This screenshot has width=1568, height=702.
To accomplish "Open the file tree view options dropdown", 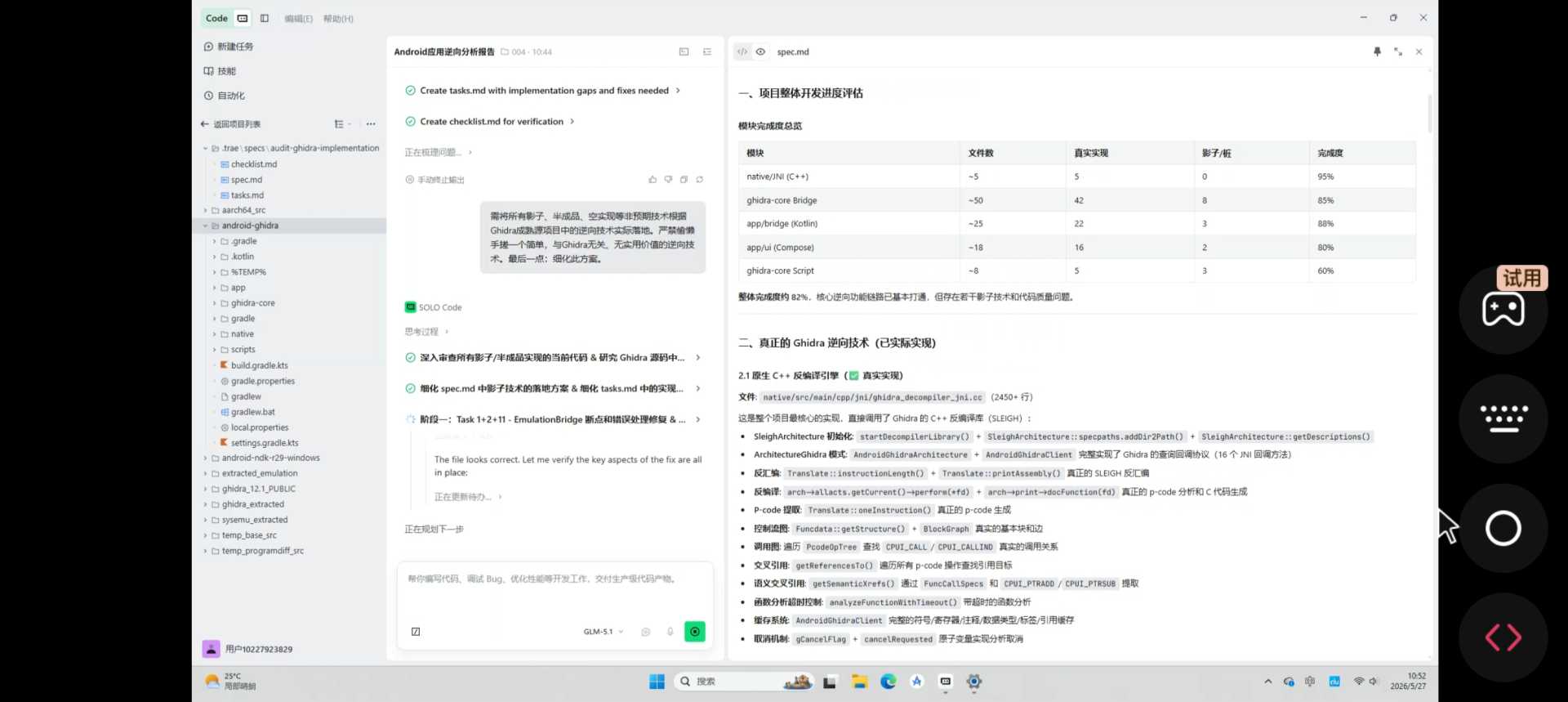I will [342, 124].
